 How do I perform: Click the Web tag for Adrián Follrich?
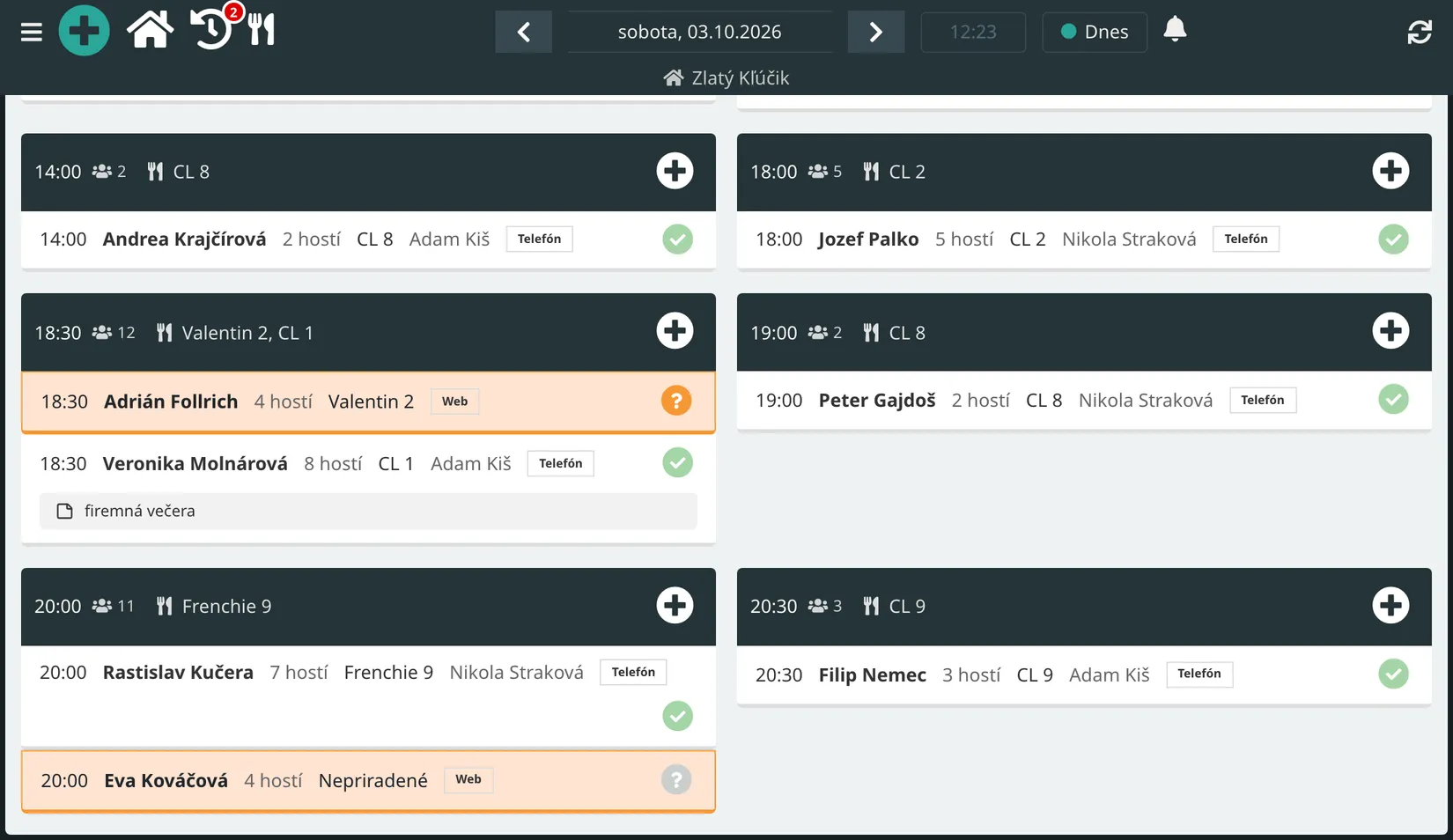pos(454,402)
